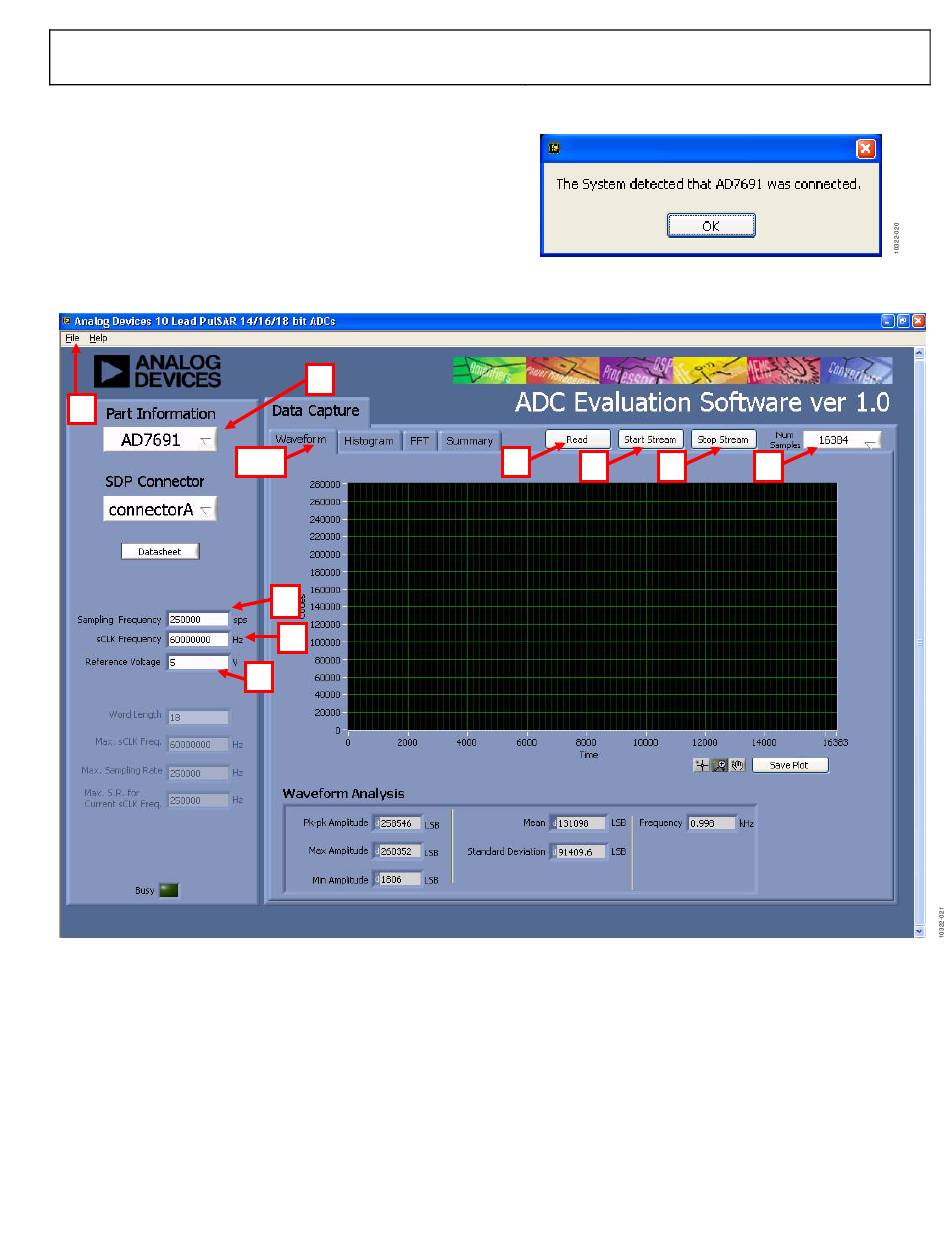Switch to the Summary tab
950x1248 pixels.
click(x=469, y=441)
